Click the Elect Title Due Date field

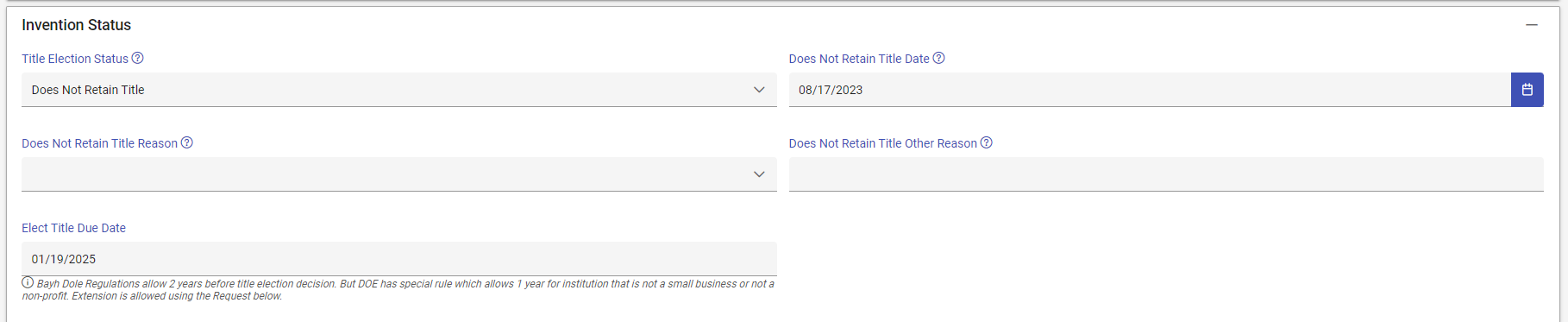pos(398,259)
